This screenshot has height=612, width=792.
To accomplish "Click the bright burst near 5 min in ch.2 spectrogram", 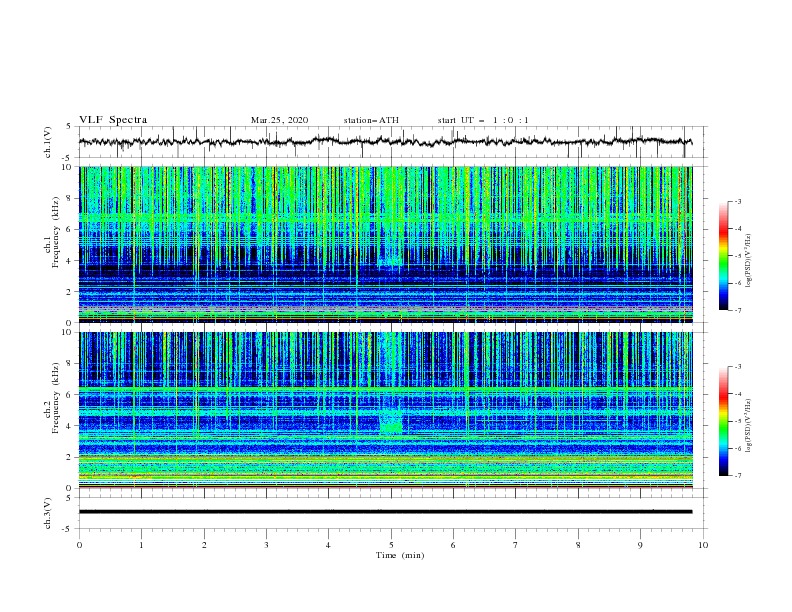I will tap(391, 423).
